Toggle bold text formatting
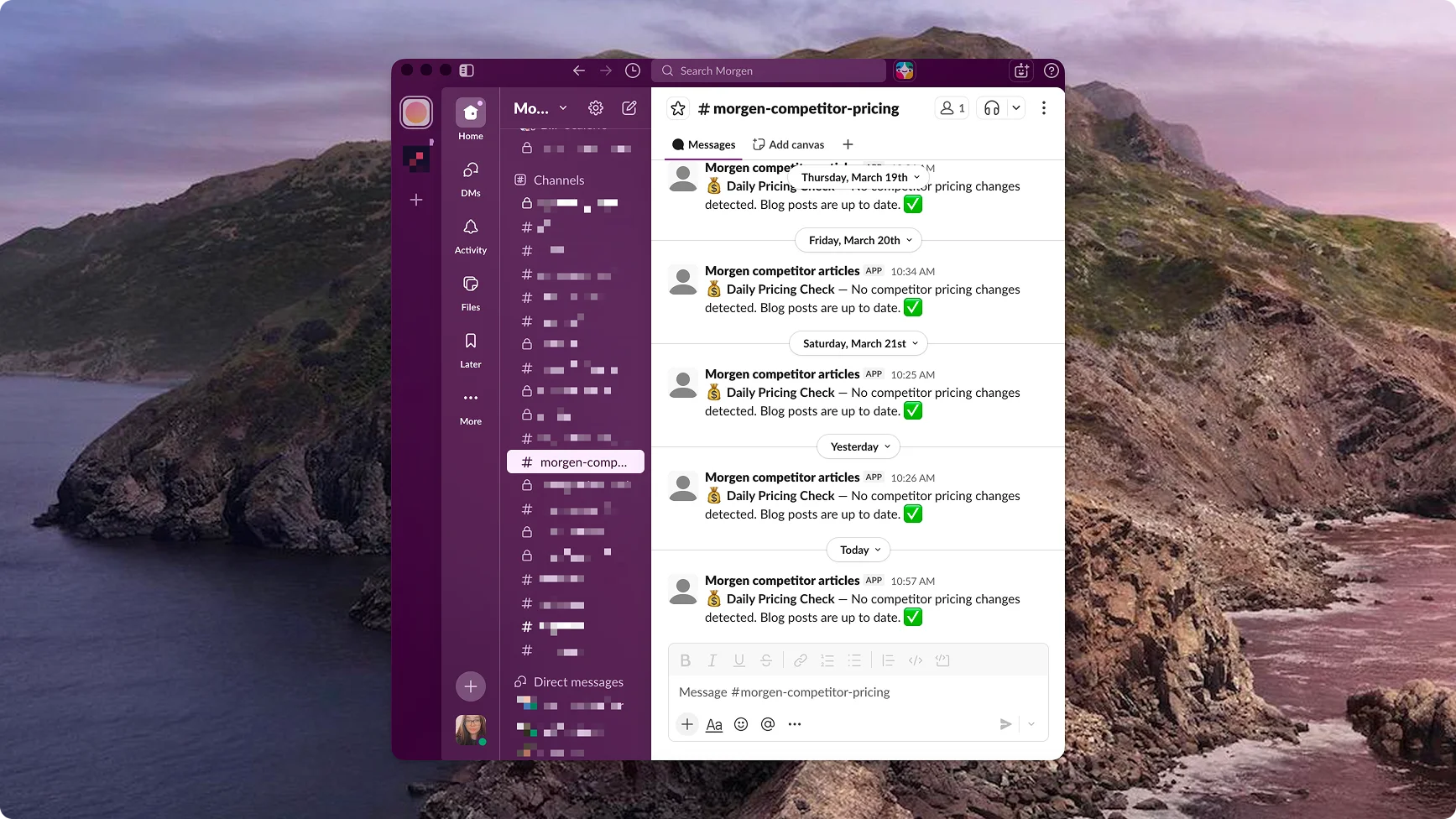 click(x=685, y=660)
